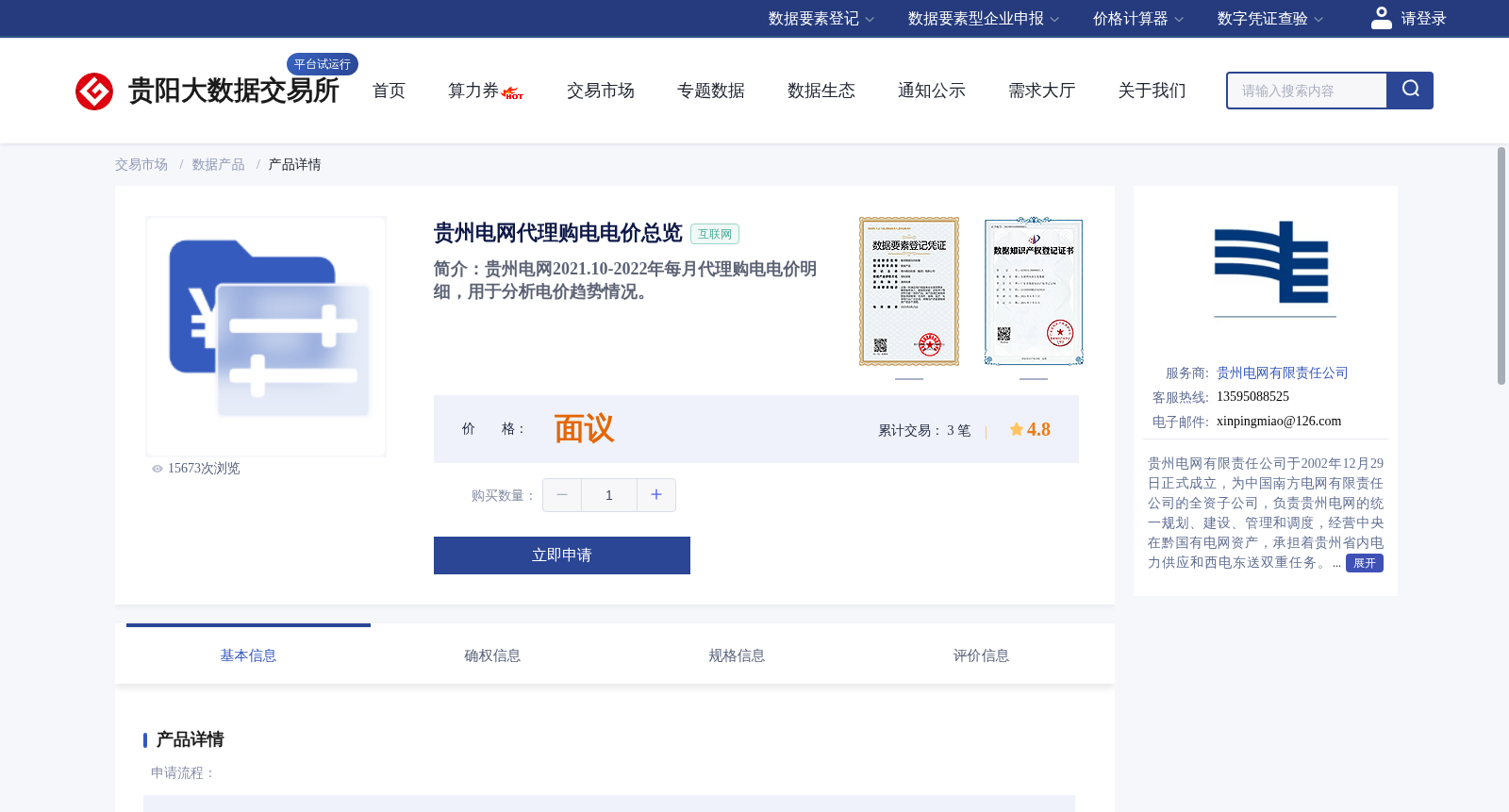
Task: Open 通知公示 navigation item
Action: [932, 91]
